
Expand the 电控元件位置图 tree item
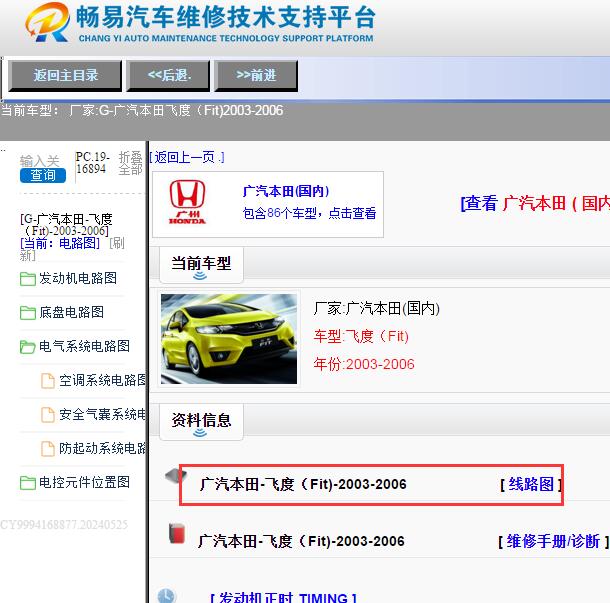coord(84,483)
